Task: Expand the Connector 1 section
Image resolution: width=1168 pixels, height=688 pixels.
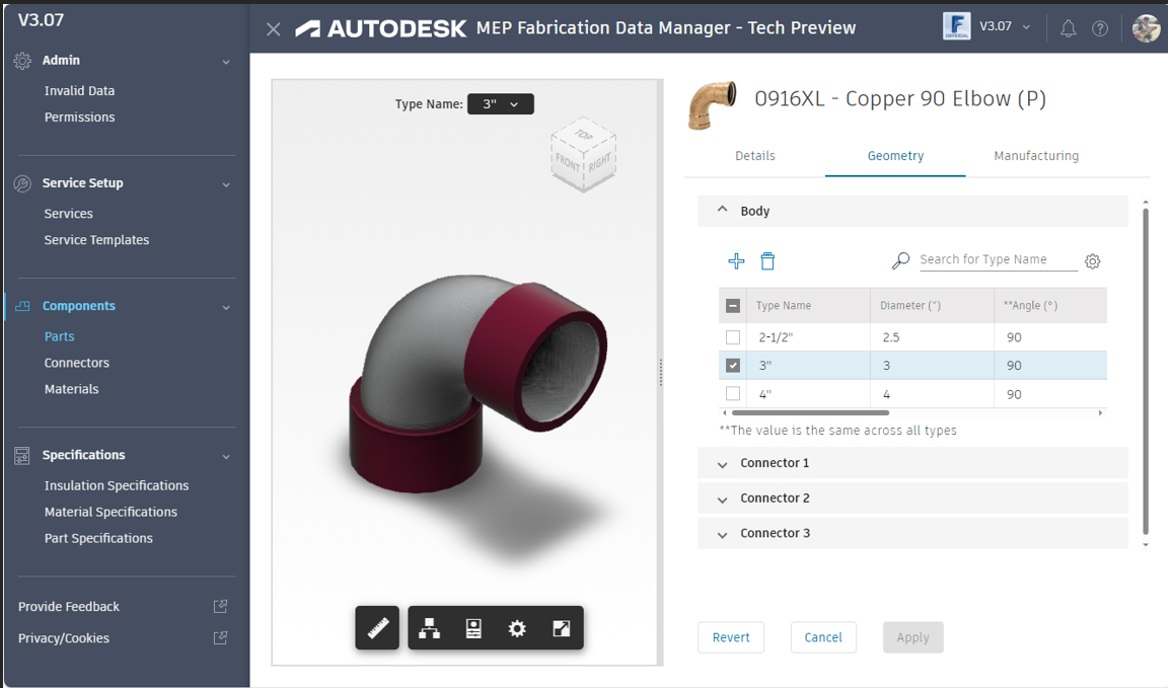Action: pos(775,463)
